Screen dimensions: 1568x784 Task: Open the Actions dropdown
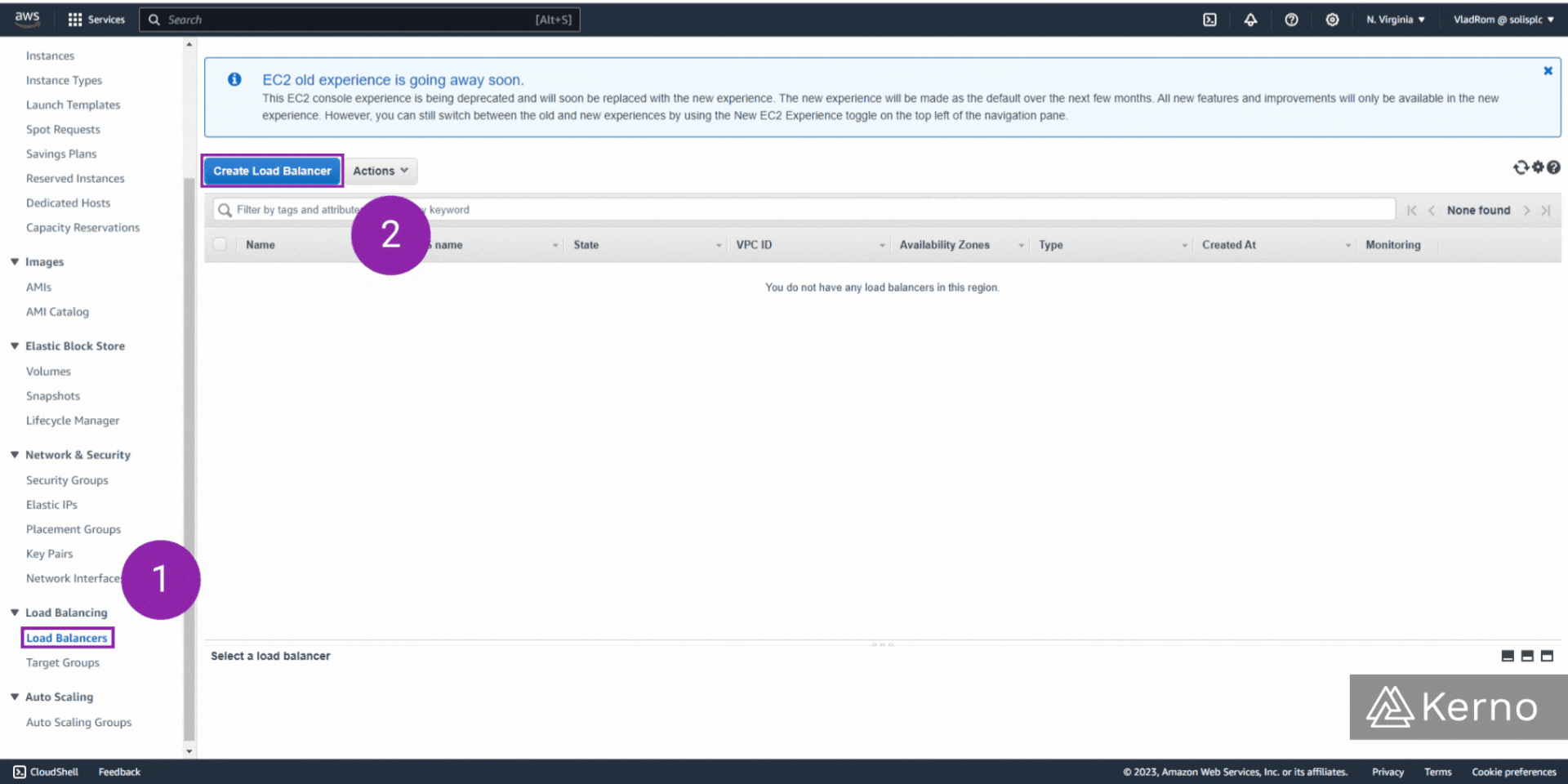point(381,171)
